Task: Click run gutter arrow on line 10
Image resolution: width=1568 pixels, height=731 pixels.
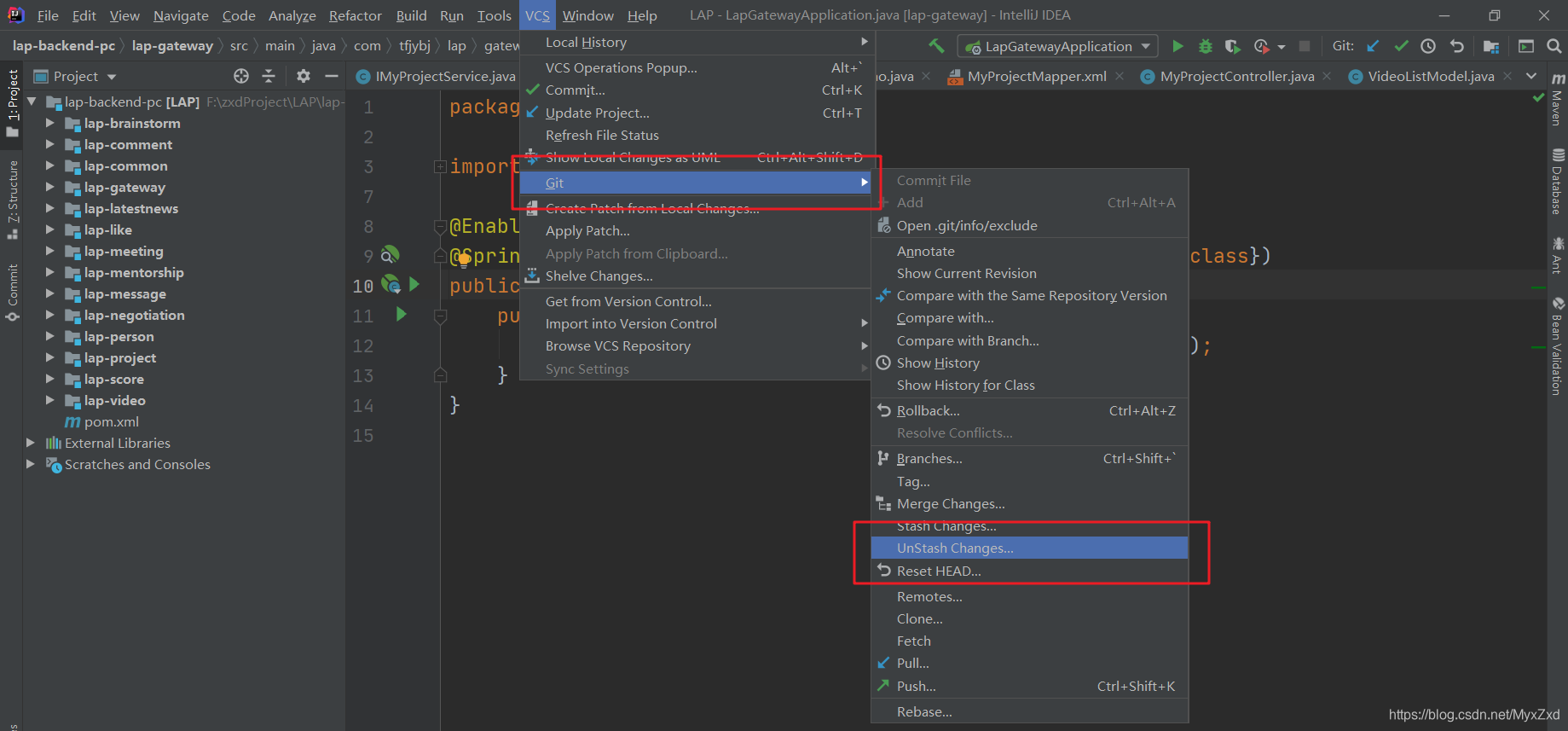Action: click(x=414, y=284)
